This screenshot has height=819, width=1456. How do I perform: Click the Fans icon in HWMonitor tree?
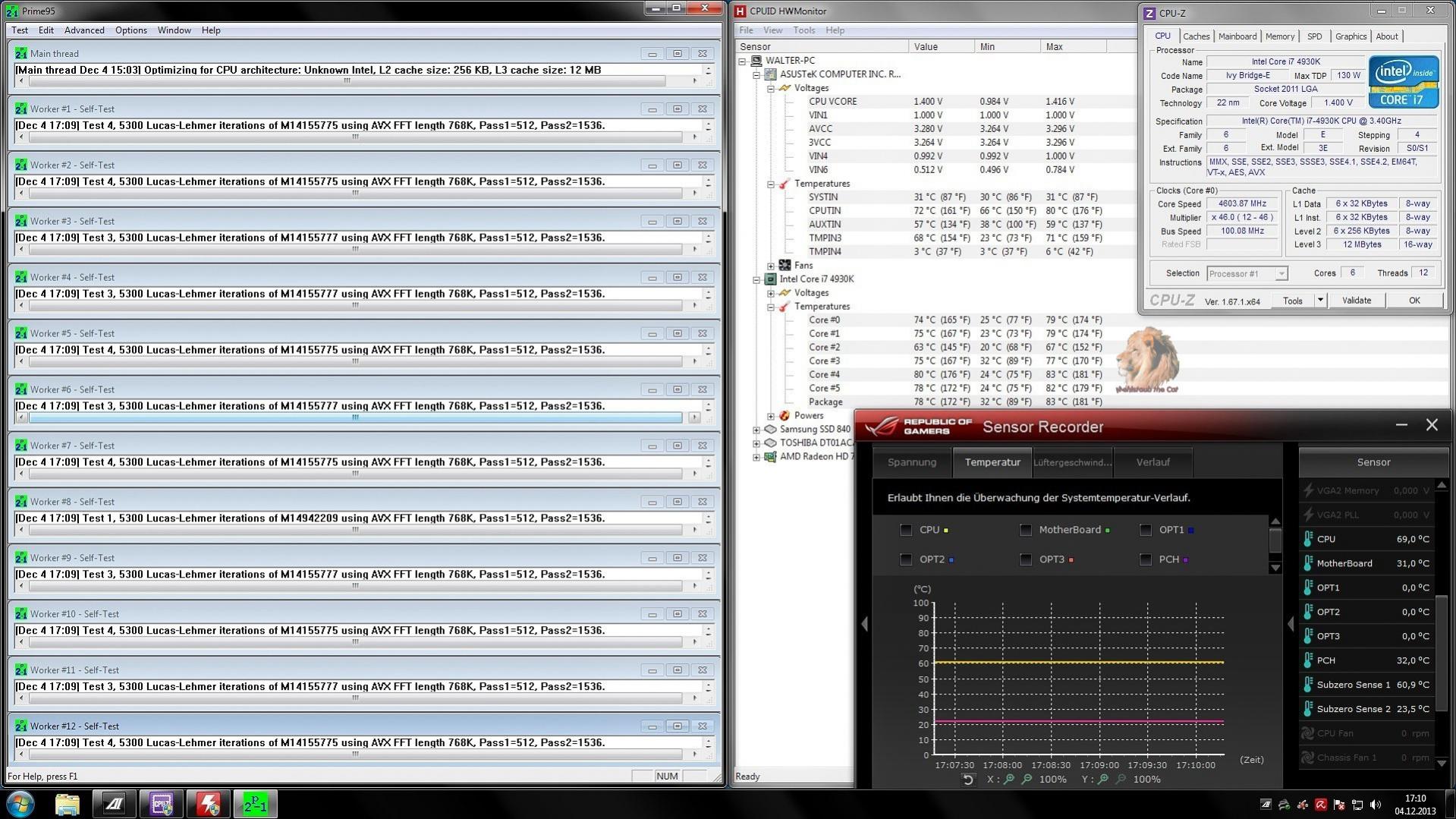pyautogui.click(x=785, y=266)
